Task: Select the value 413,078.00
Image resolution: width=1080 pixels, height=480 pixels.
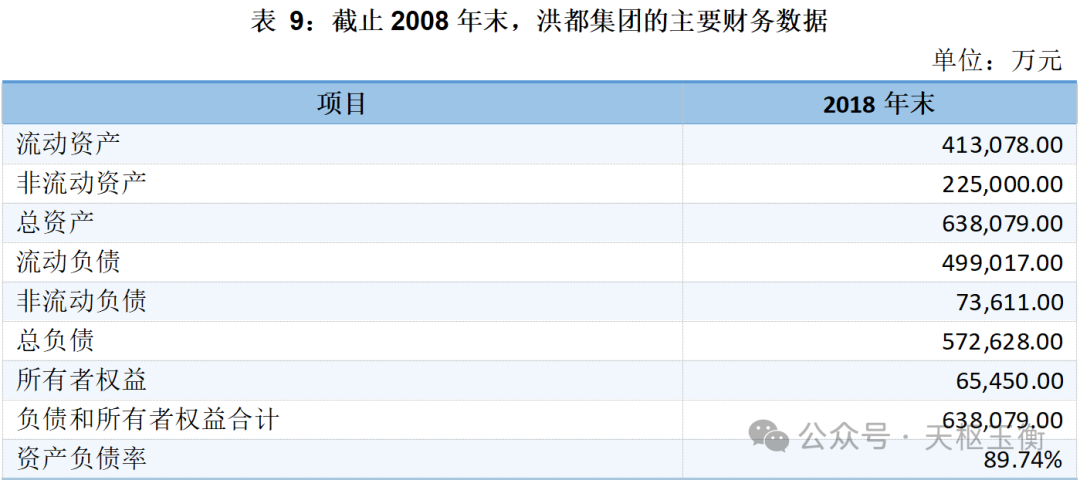Action: [x=1002, y=145]
